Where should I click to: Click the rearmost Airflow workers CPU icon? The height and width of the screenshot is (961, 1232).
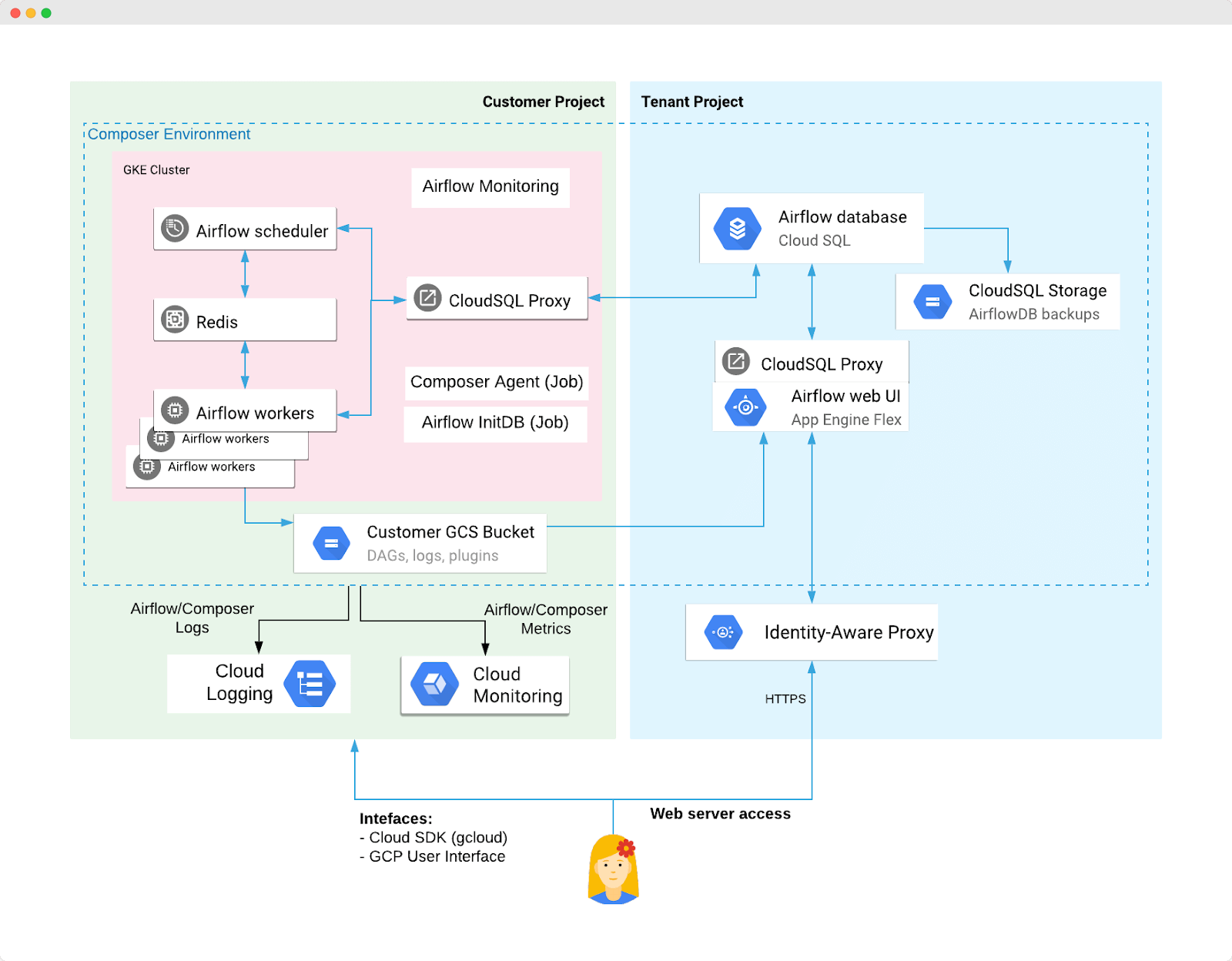[146, 467]
